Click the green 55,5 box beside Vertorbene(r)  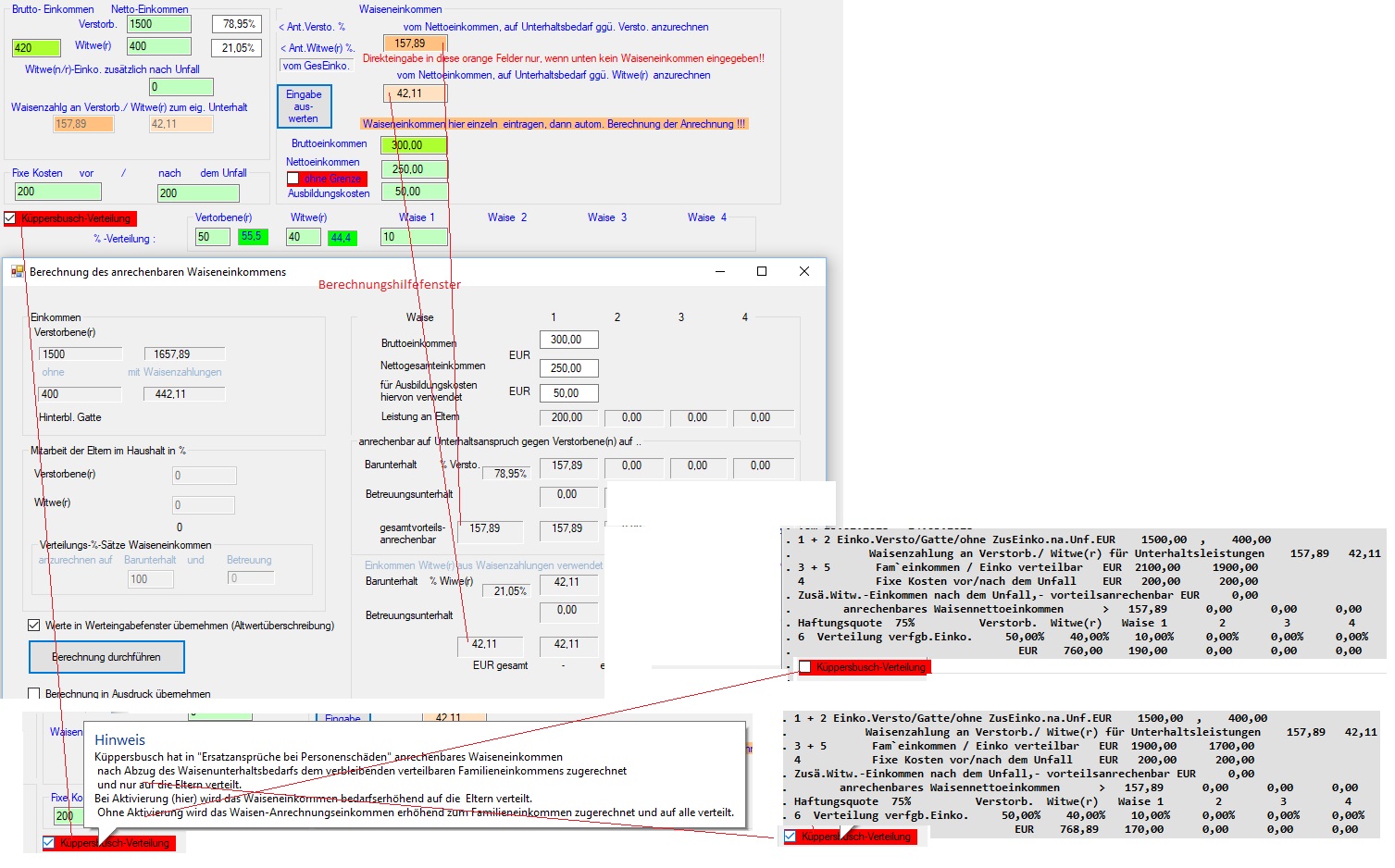tap(251, 237)
